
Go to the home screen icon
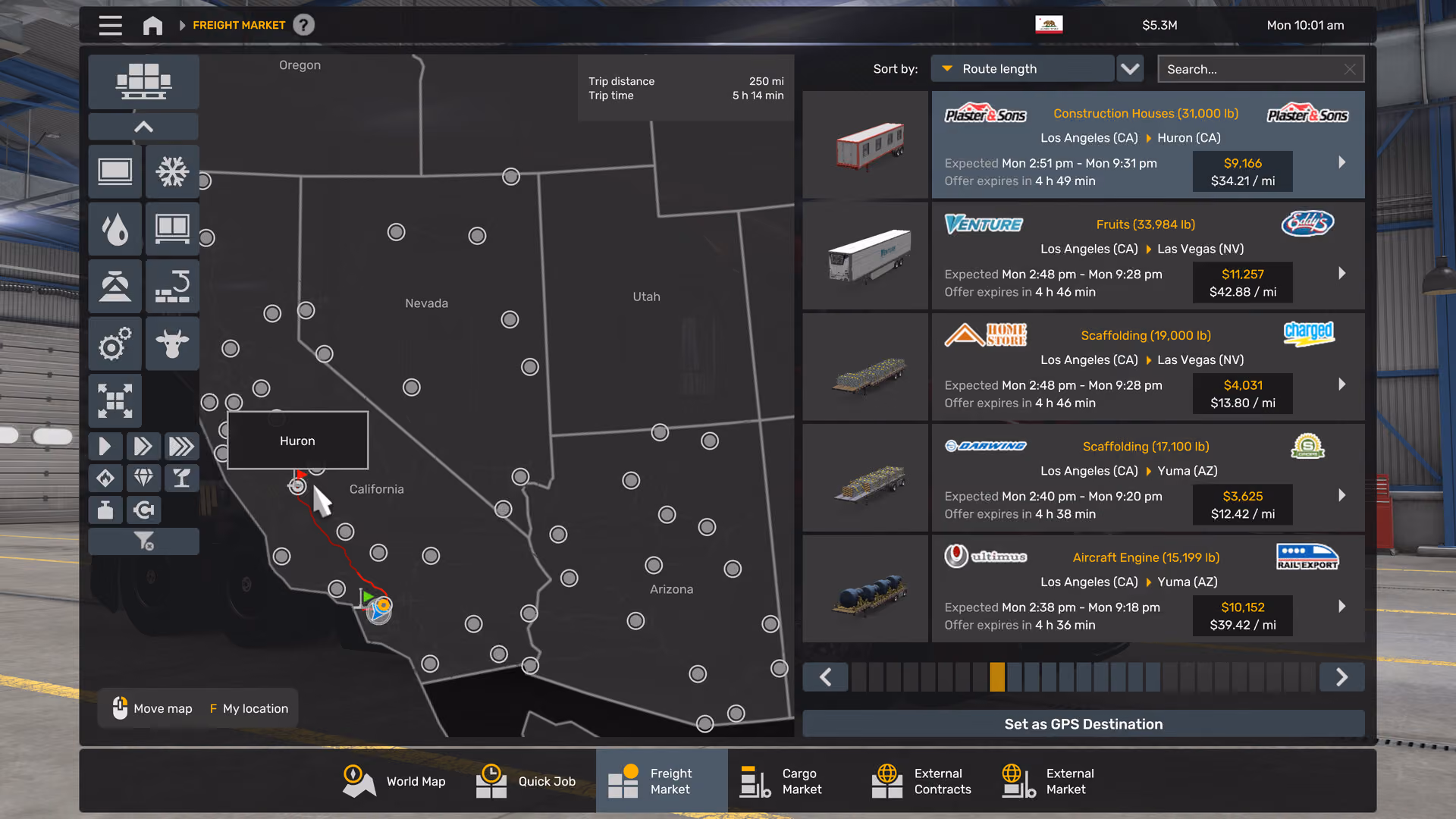click(152, 25)
